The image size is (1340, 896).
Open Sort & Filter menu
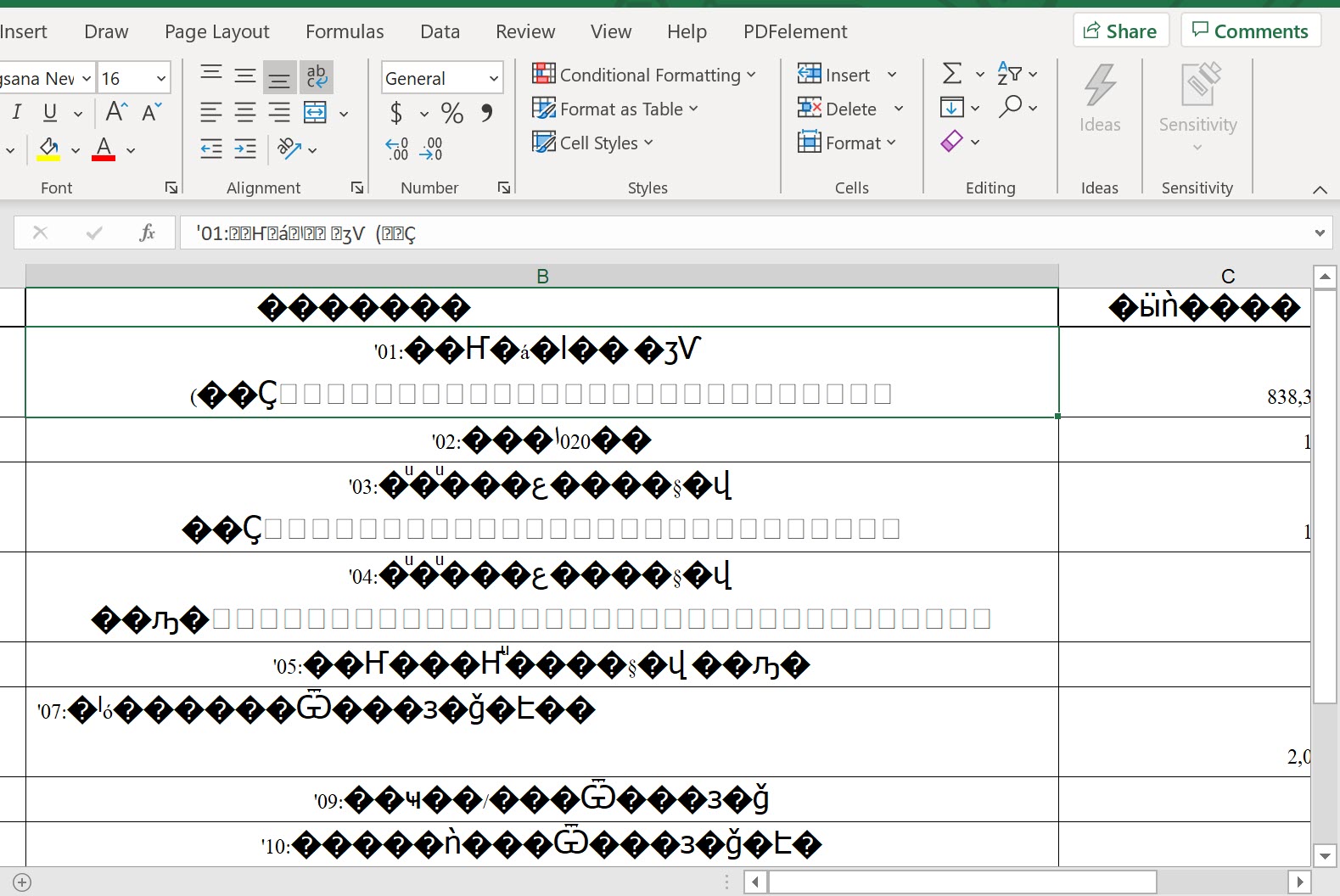[1017, 74]
